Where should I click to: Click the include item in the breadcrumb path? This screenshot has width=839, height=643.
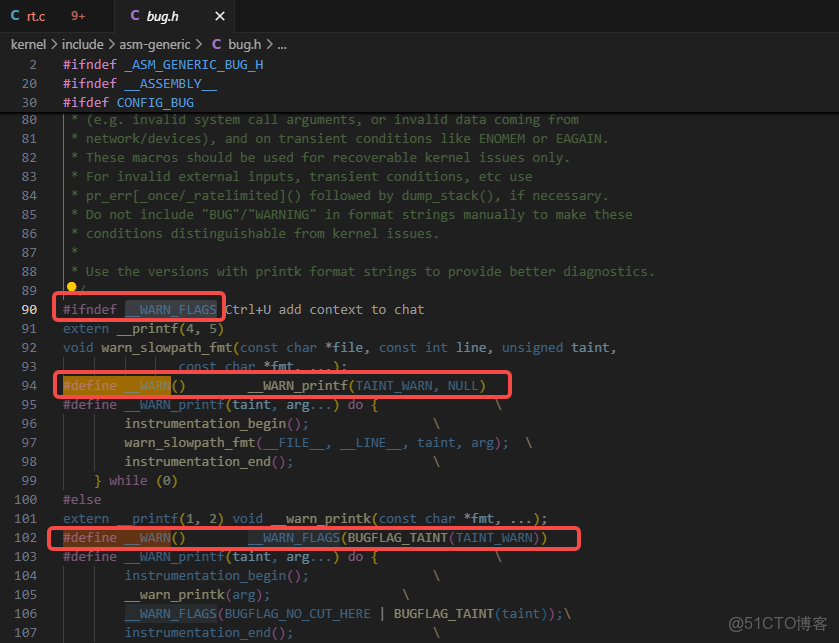pos(83,44)
